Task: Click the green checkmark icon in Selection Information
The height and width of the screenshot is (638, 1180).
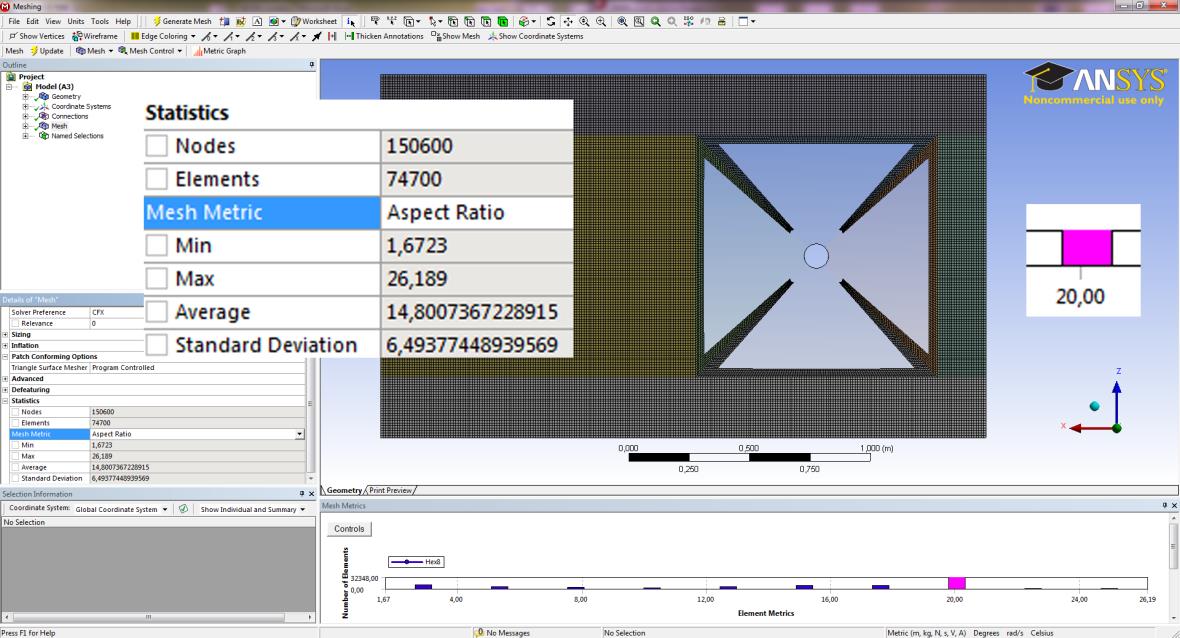Action: point(183,509)
